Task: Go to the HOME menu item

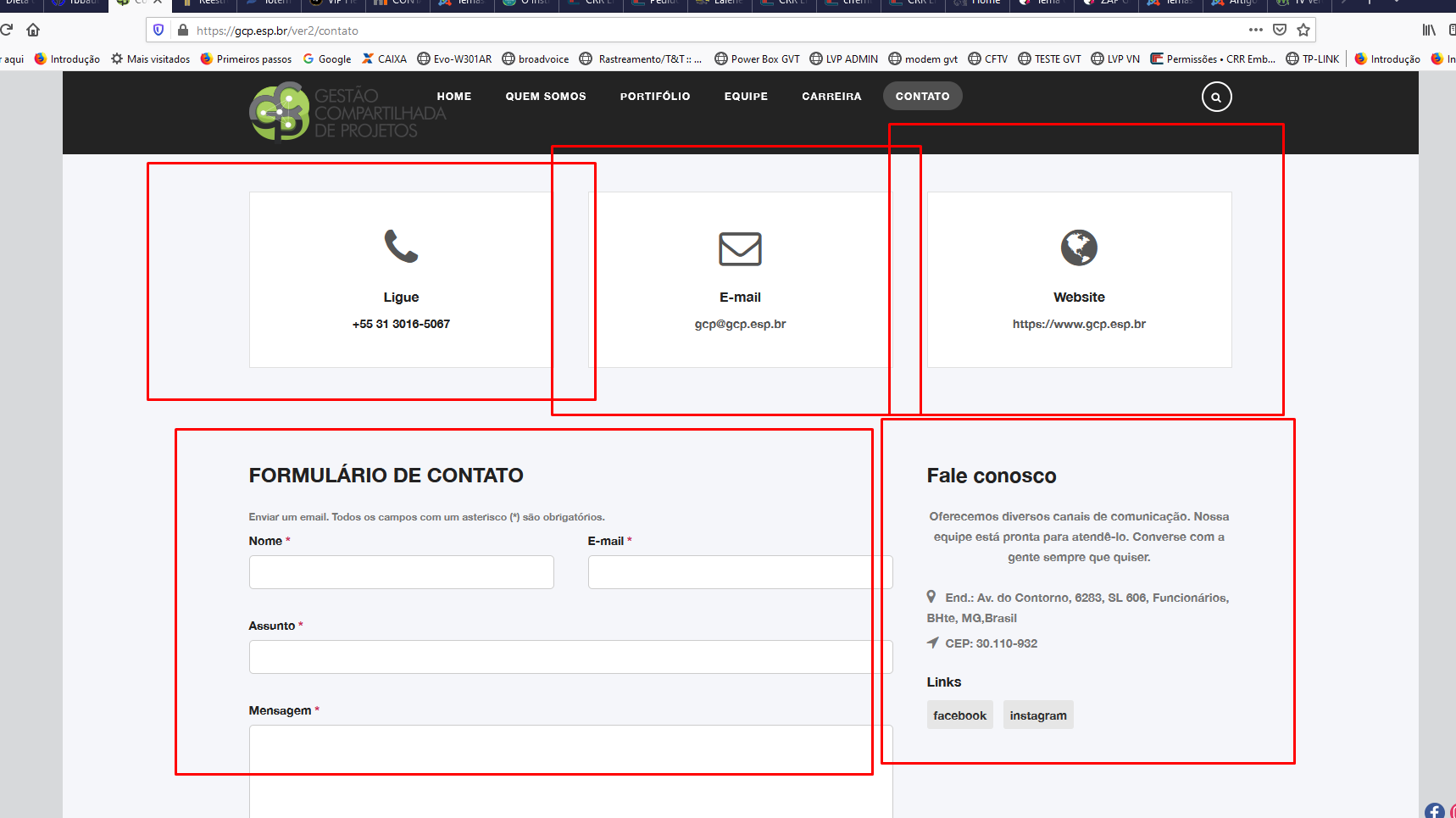Action: coord(454,97)
